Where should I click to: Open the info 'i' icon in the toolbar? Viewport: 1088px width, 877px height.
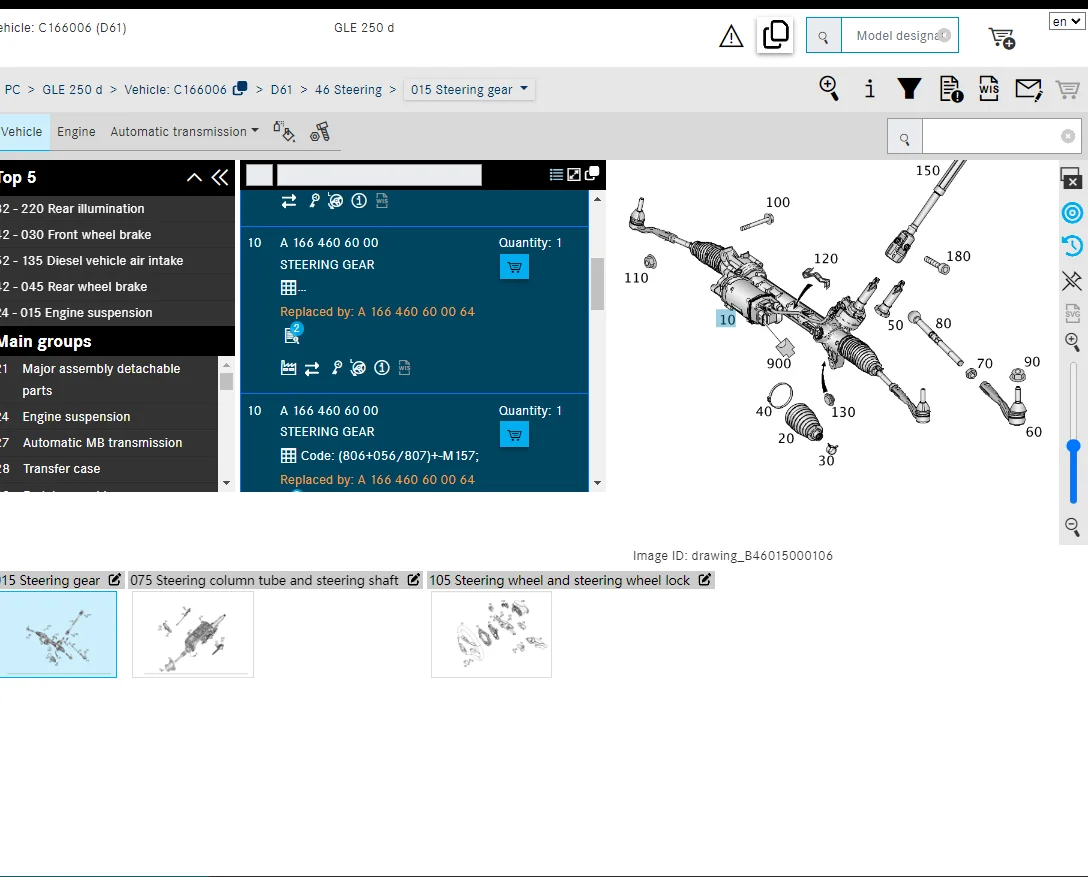click(x=869, y=89)
